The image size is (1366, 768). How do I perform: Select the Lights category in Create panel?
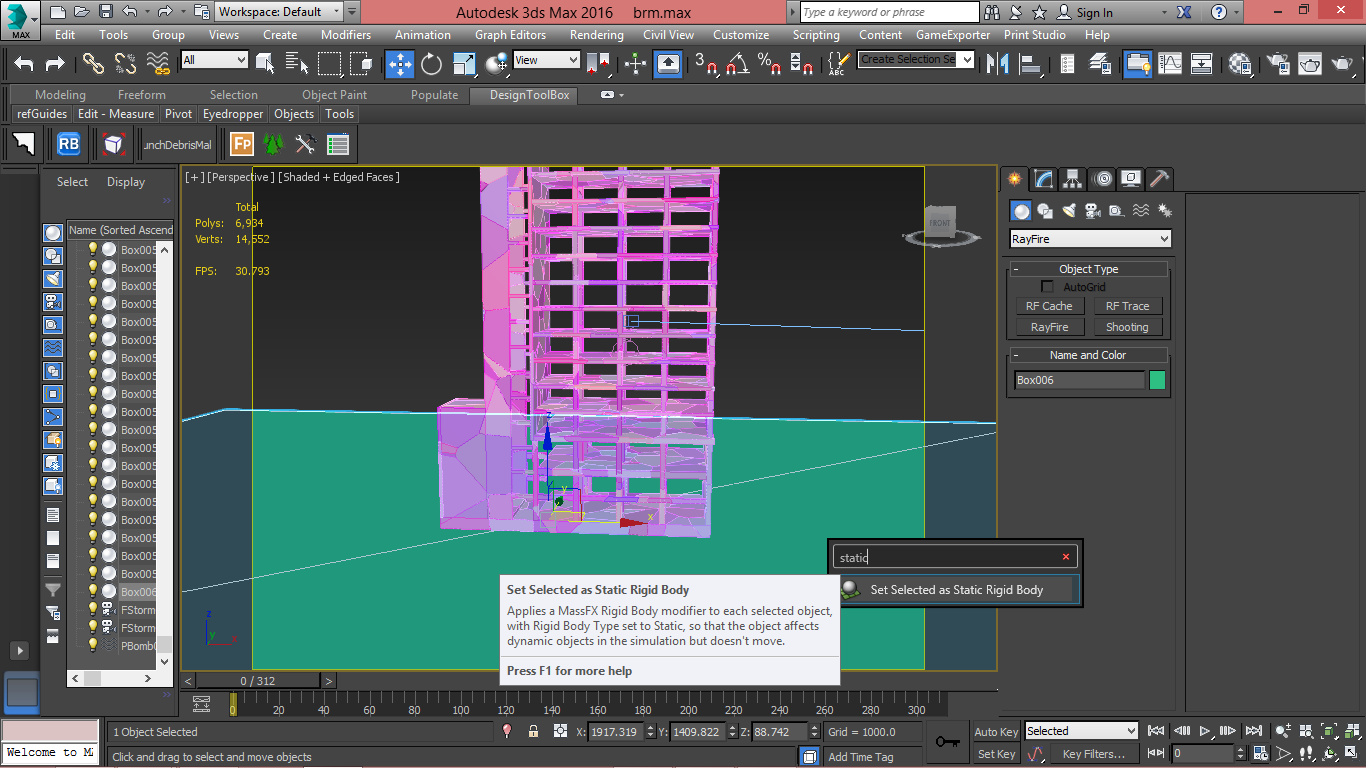point(1069,211)
